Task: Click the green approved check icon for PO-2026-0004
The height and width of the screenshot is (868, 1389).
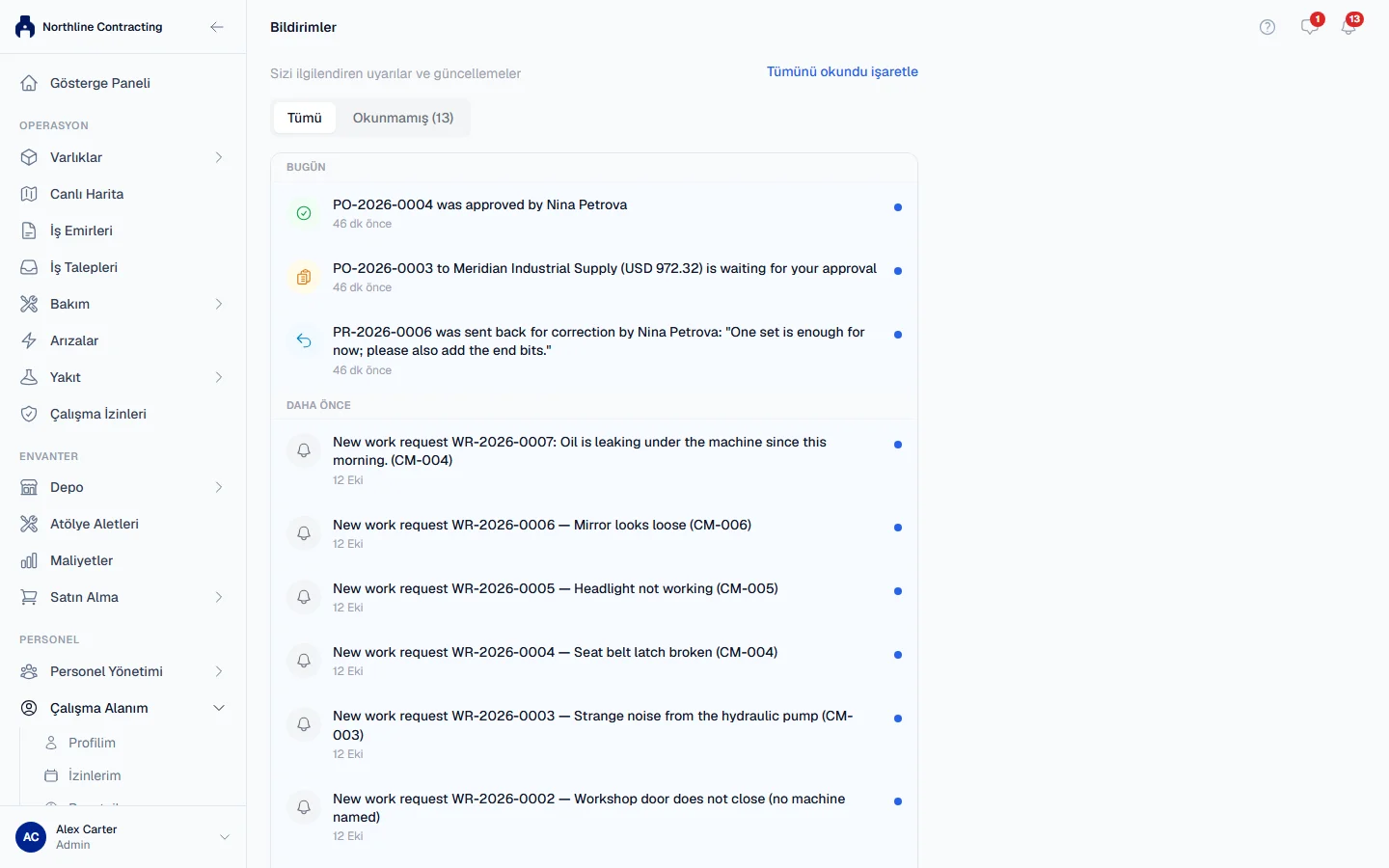Action: tap(304, 213)
